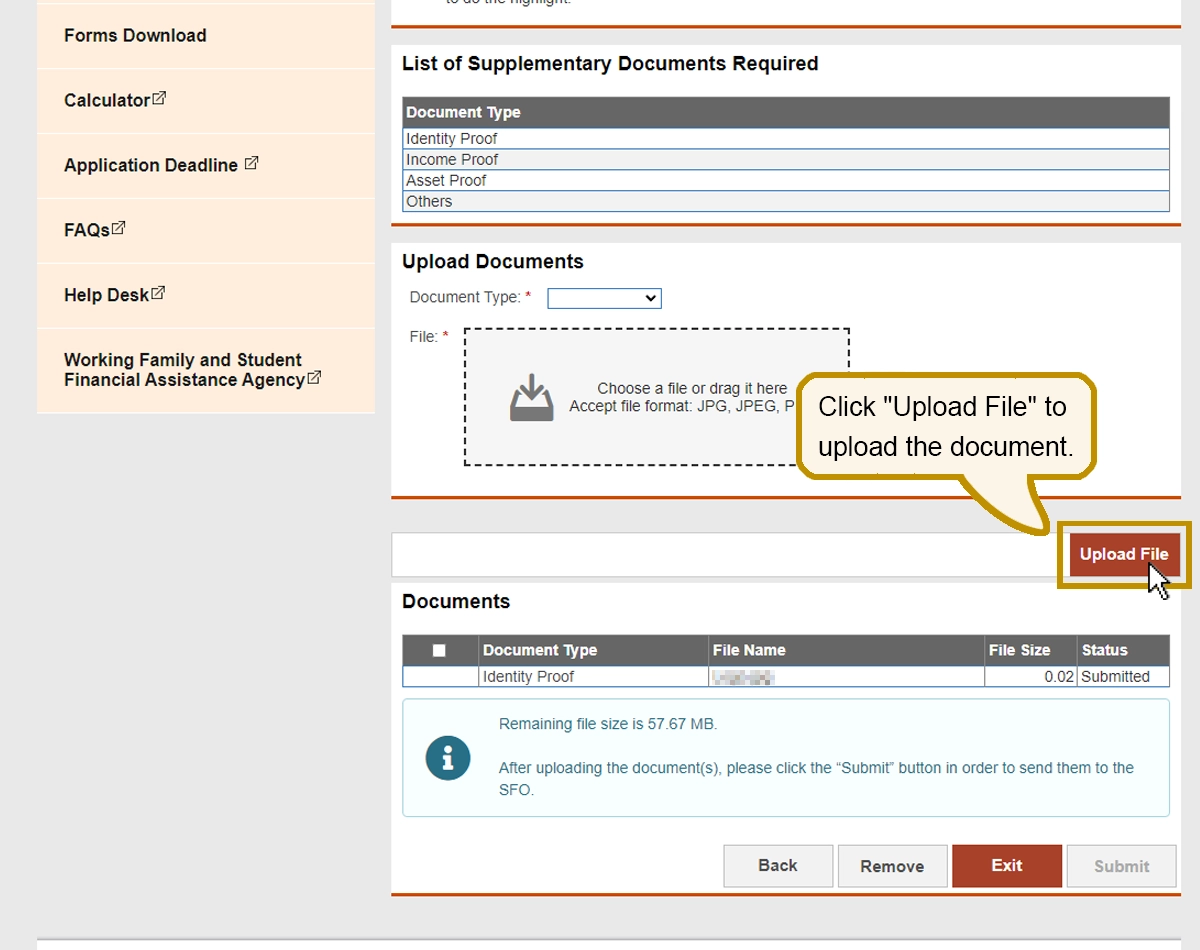The width and height of the screenshot is (1200, 950).
Task: Click external link icon beside Calculator
Action: point(159,99)
